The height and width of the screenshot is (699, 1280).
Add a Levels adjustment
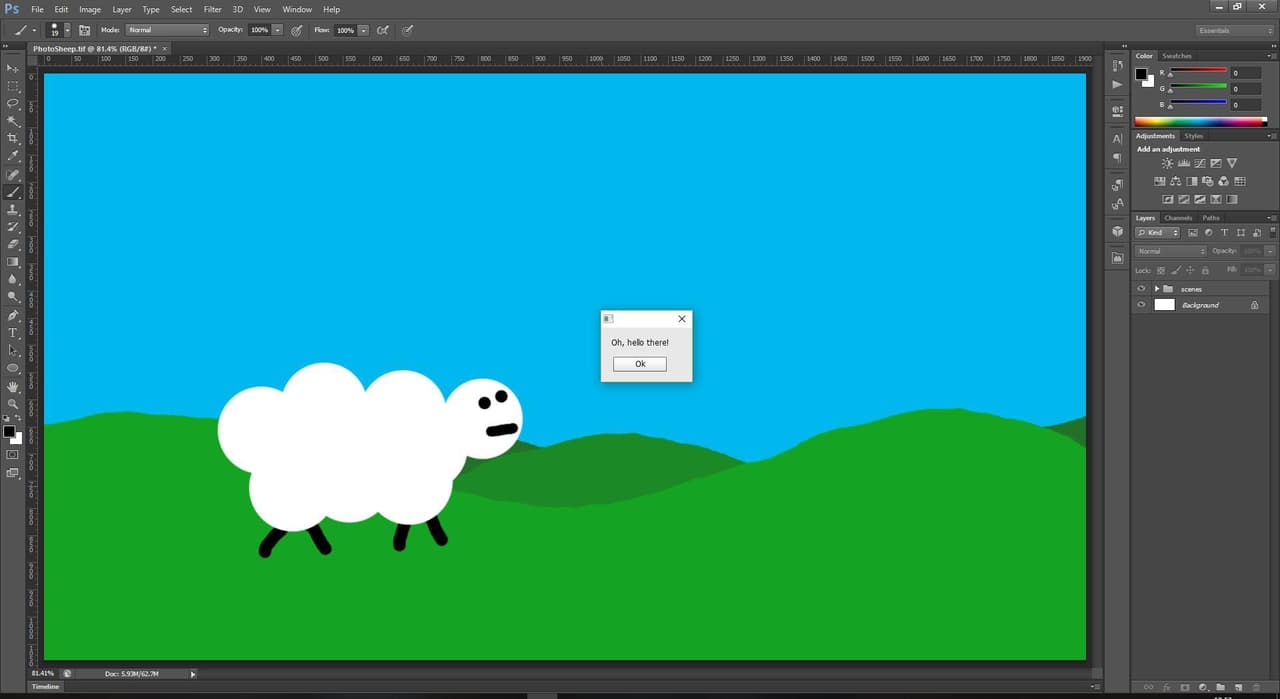[x=1184, y=163]
